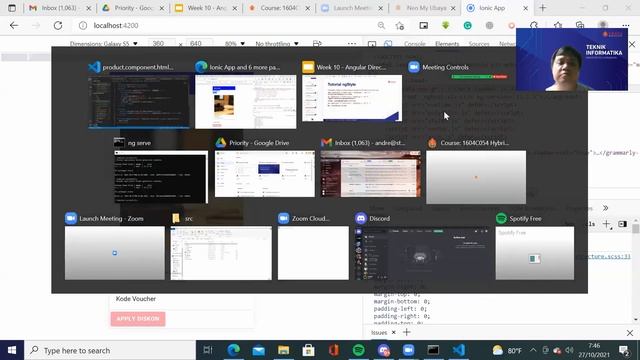Select the src File Explorer window thumbnail
Viewport: 640px width, 360px height.
pyautogui.click(x=221, y=253)
